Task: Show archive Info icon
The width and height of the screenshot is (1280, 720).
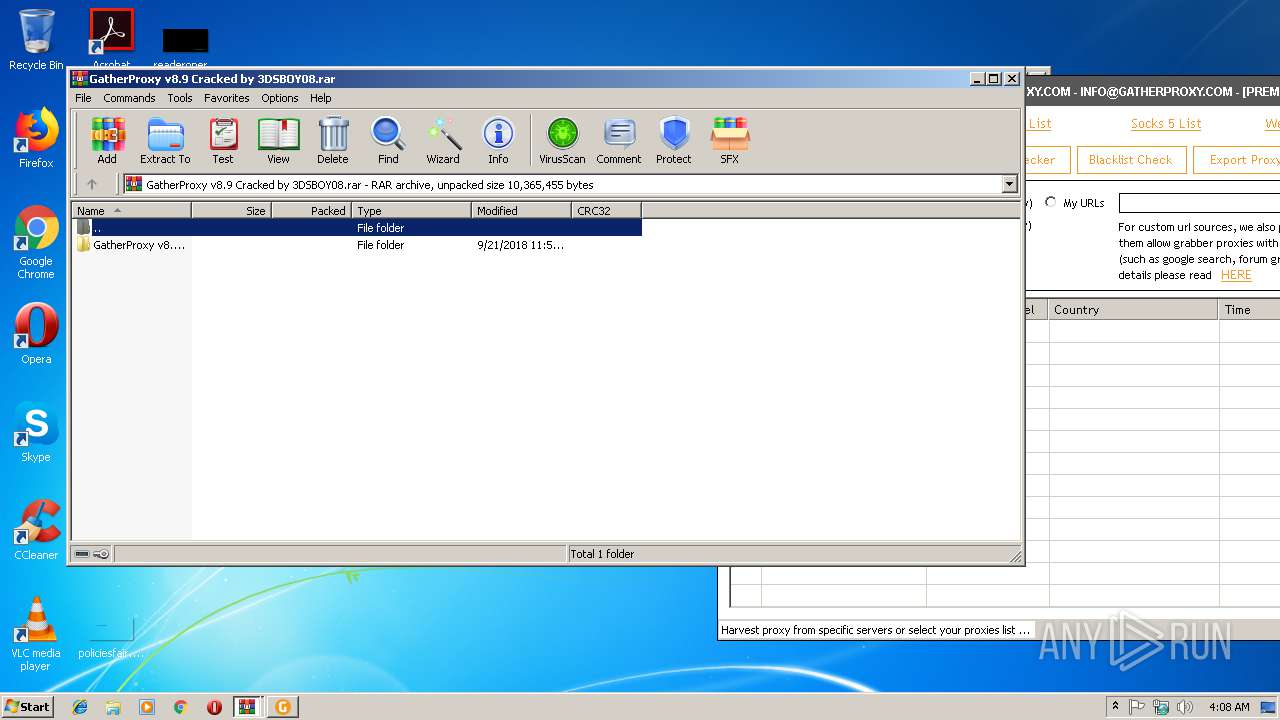Action: [498, 140]
